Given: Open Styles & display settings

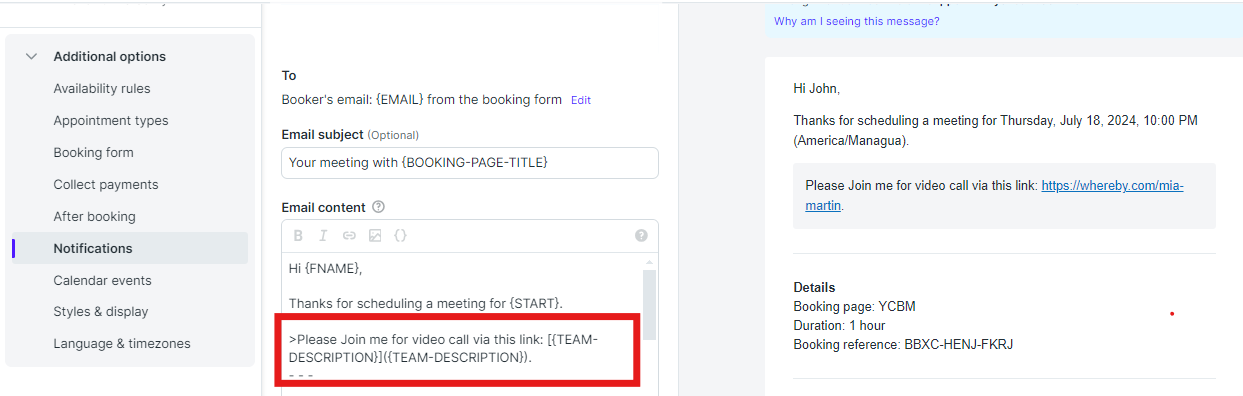Looking at the screenshot, I should click(101, 312).
